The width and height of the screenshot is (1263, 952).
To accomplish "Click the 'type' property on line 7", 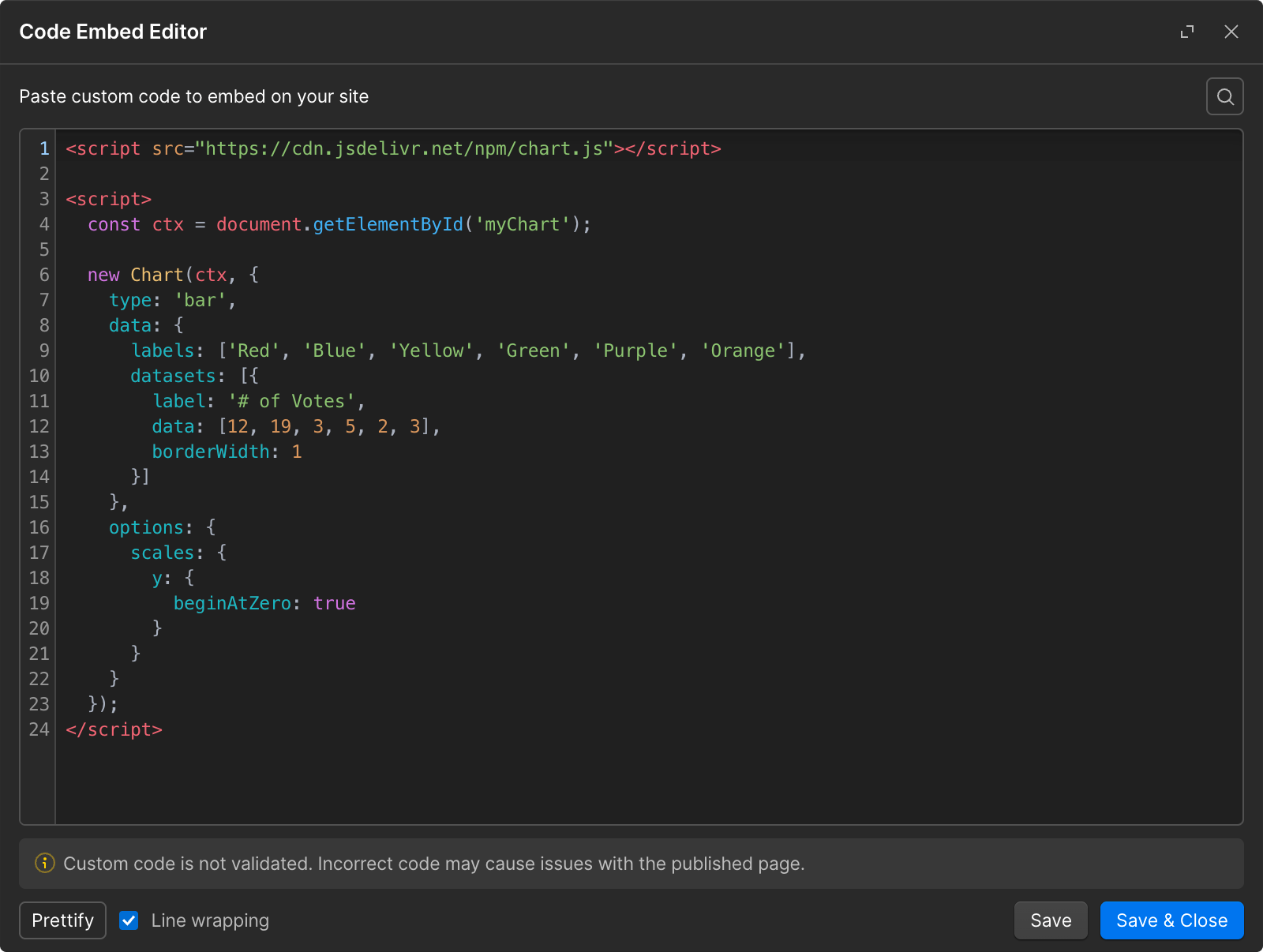I will coord(130,300).
